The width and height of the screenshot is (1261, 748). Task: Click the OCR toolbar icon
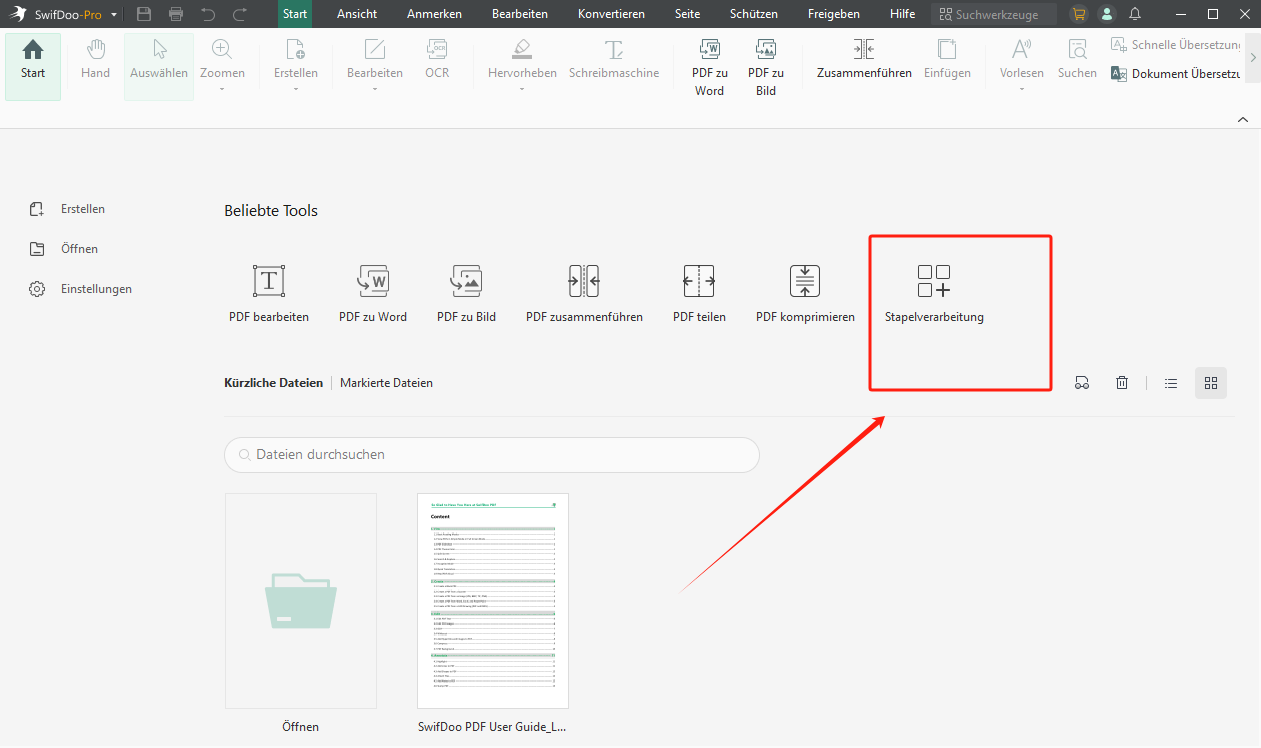(x=437, y=59)
